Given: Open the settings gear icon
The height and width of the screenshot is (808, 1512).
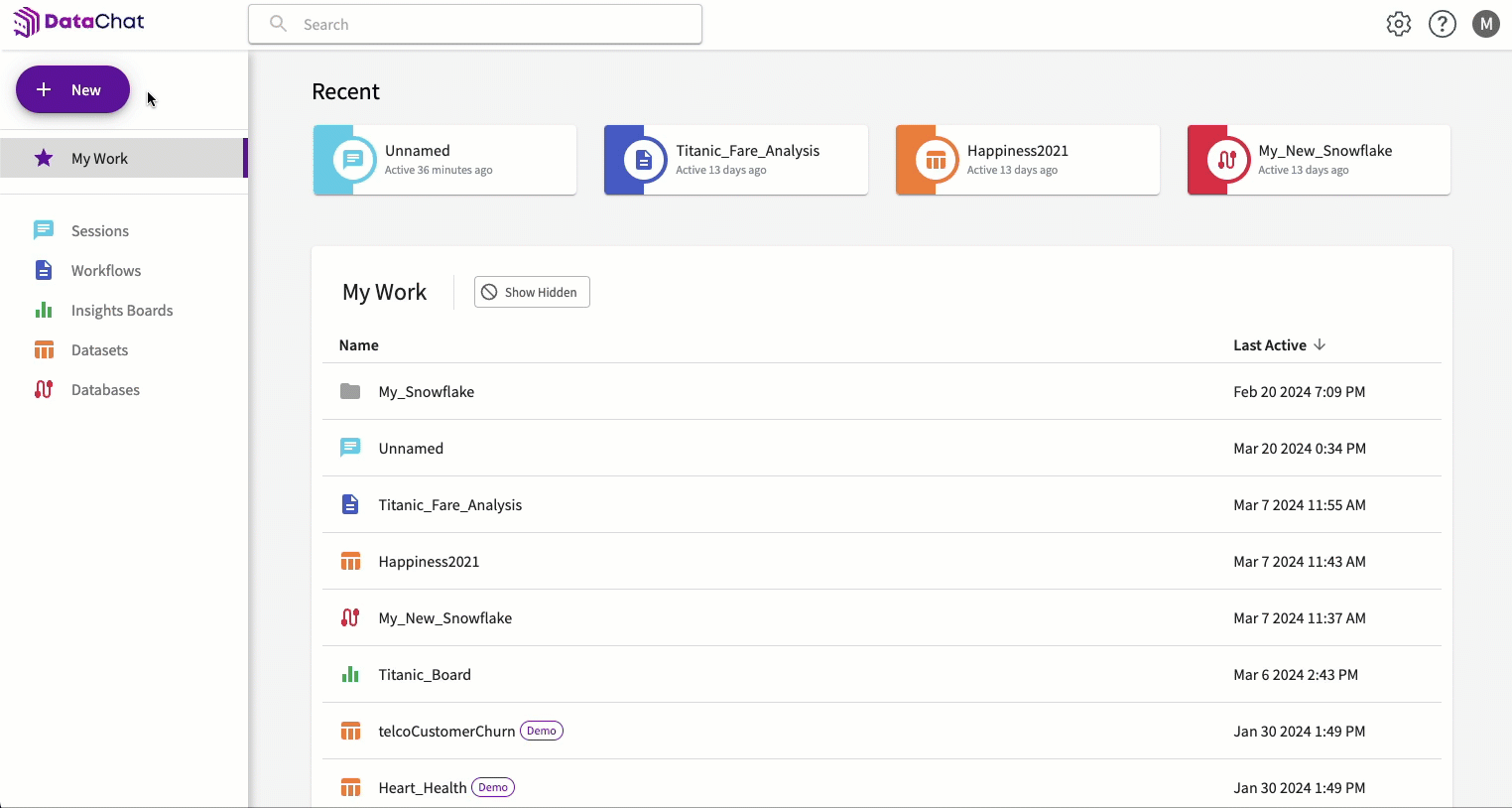Looking at the screenshot, I should coord(1399,24).
